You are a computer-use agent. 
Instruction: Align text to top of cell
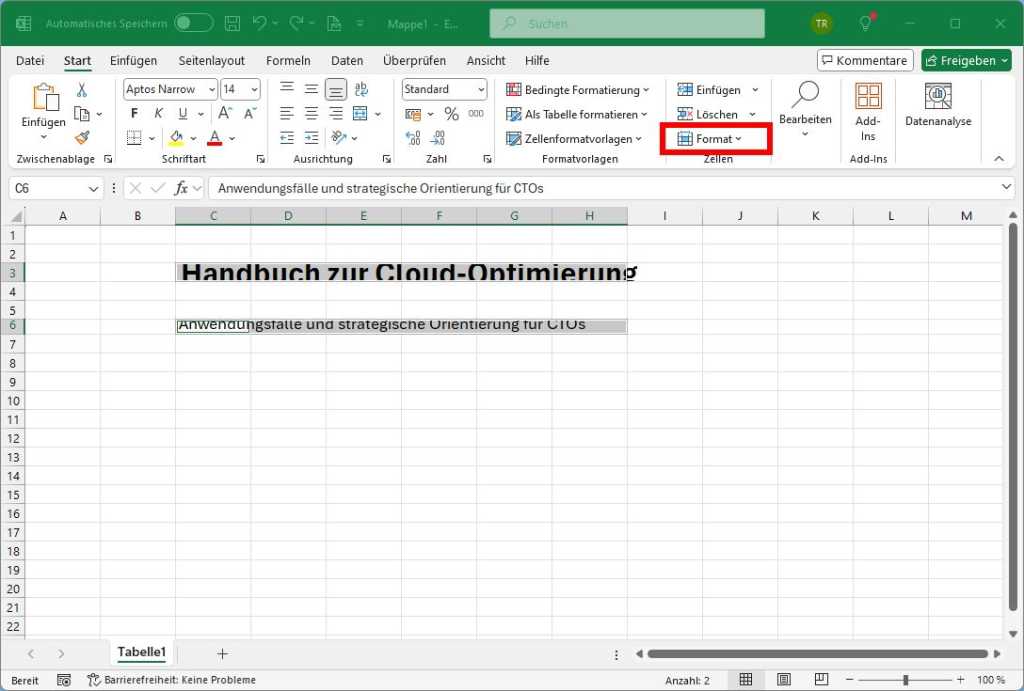click(x=287, y=89)
